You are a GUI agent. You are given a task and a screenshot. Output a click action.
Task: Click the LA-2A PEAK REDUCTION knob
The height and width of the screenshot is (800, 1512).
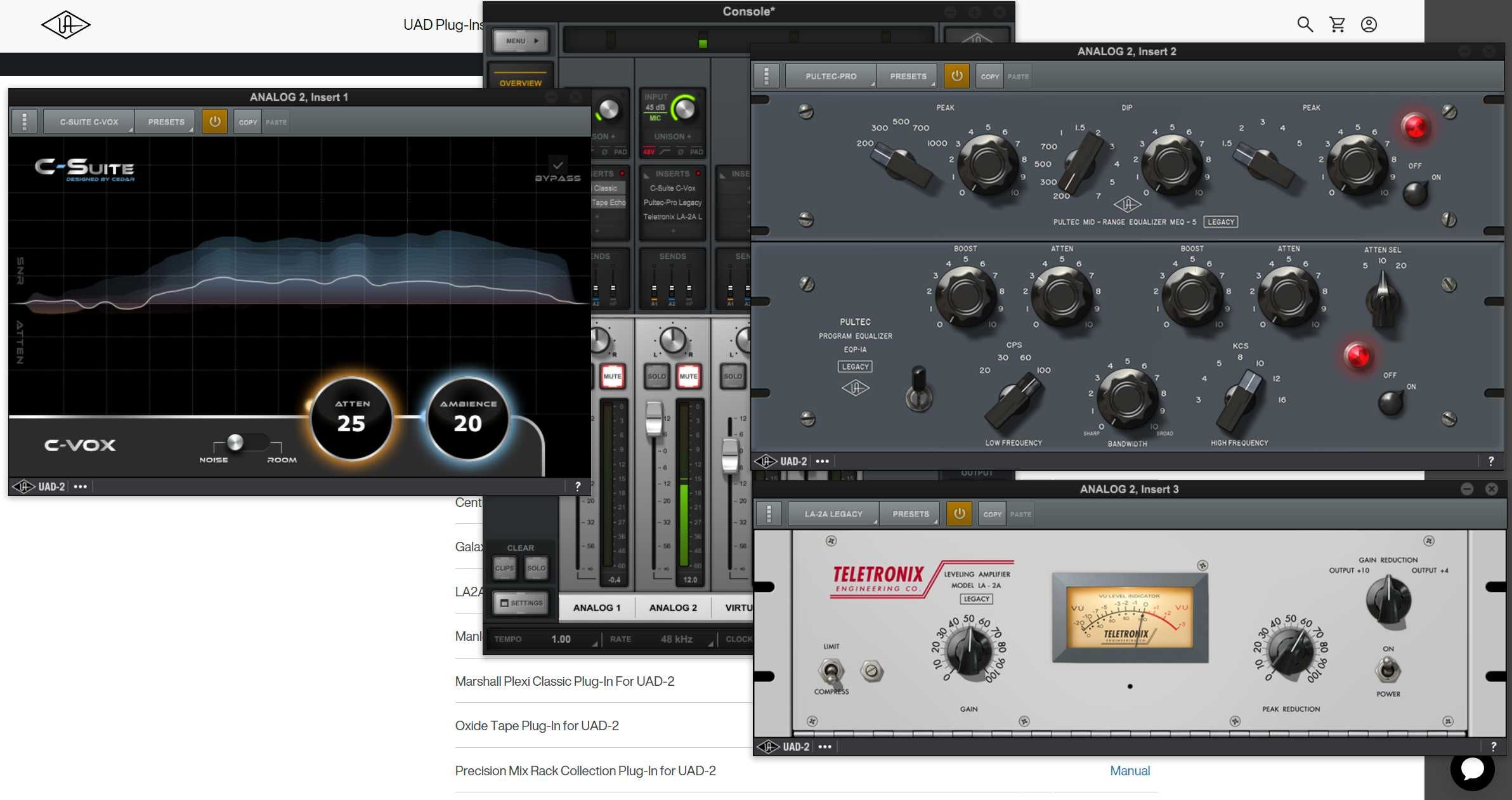click(1291, 652)
